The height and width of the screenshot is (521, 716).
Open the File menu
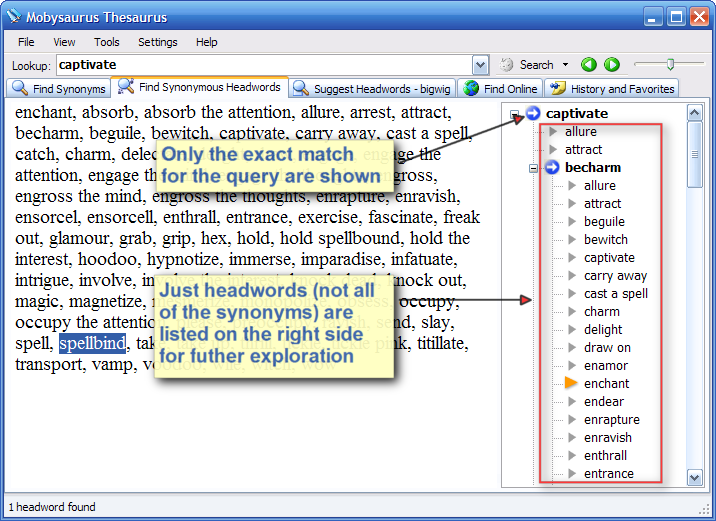coord(26,42)
